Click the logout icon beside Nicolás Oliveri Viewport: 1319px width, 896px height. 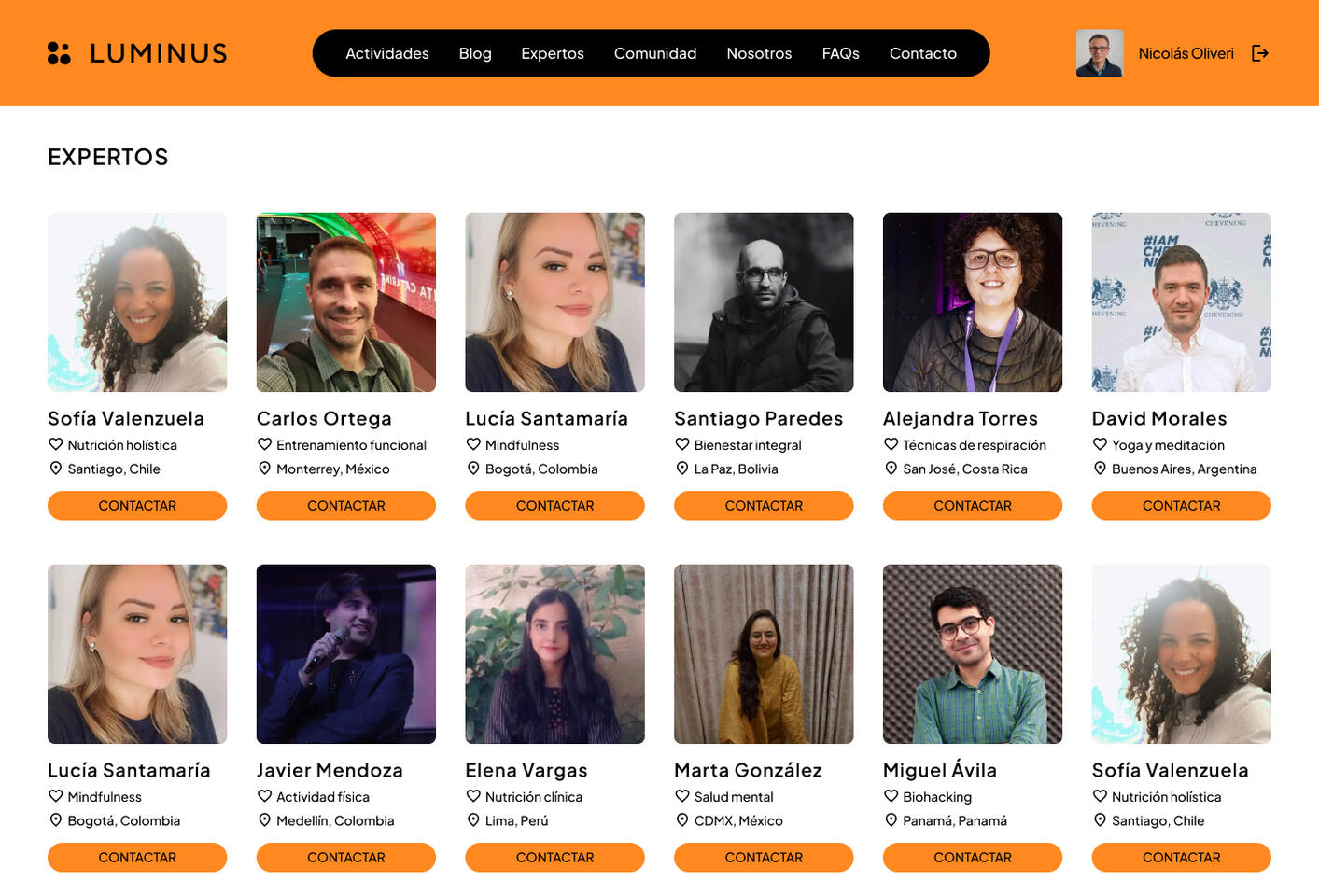click(x=1260, y=53)
